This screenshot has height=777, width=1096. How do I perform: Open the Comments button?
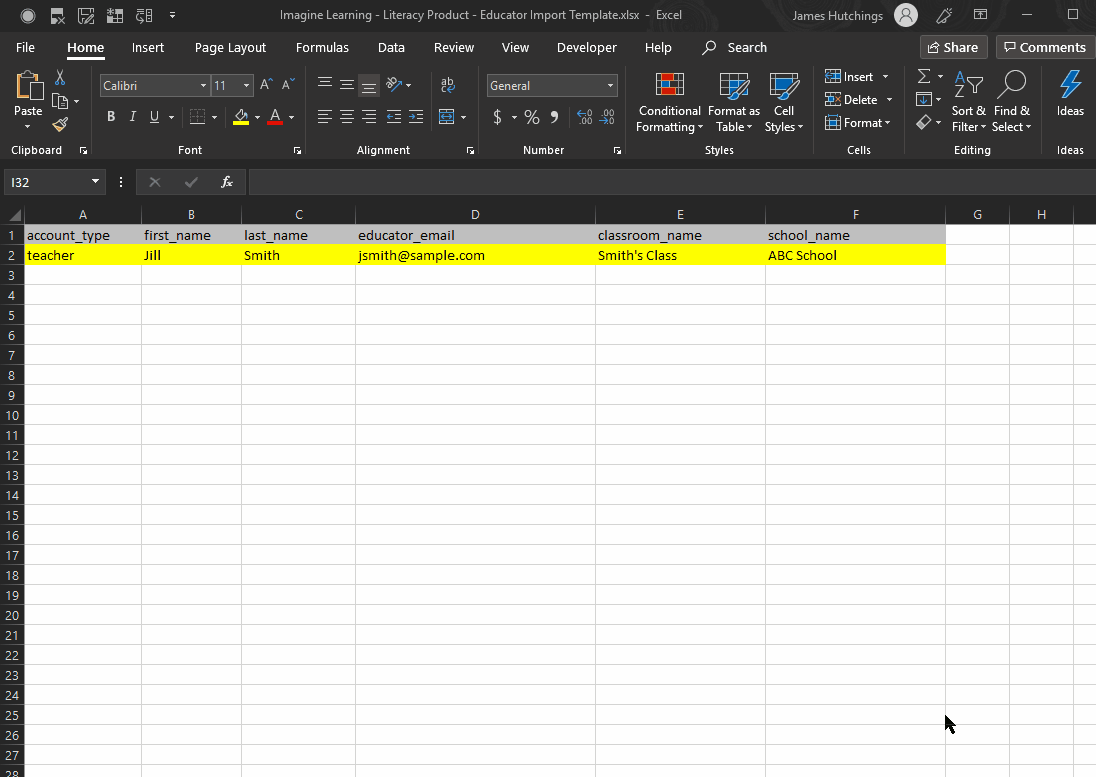click(x=1045, y=47)
